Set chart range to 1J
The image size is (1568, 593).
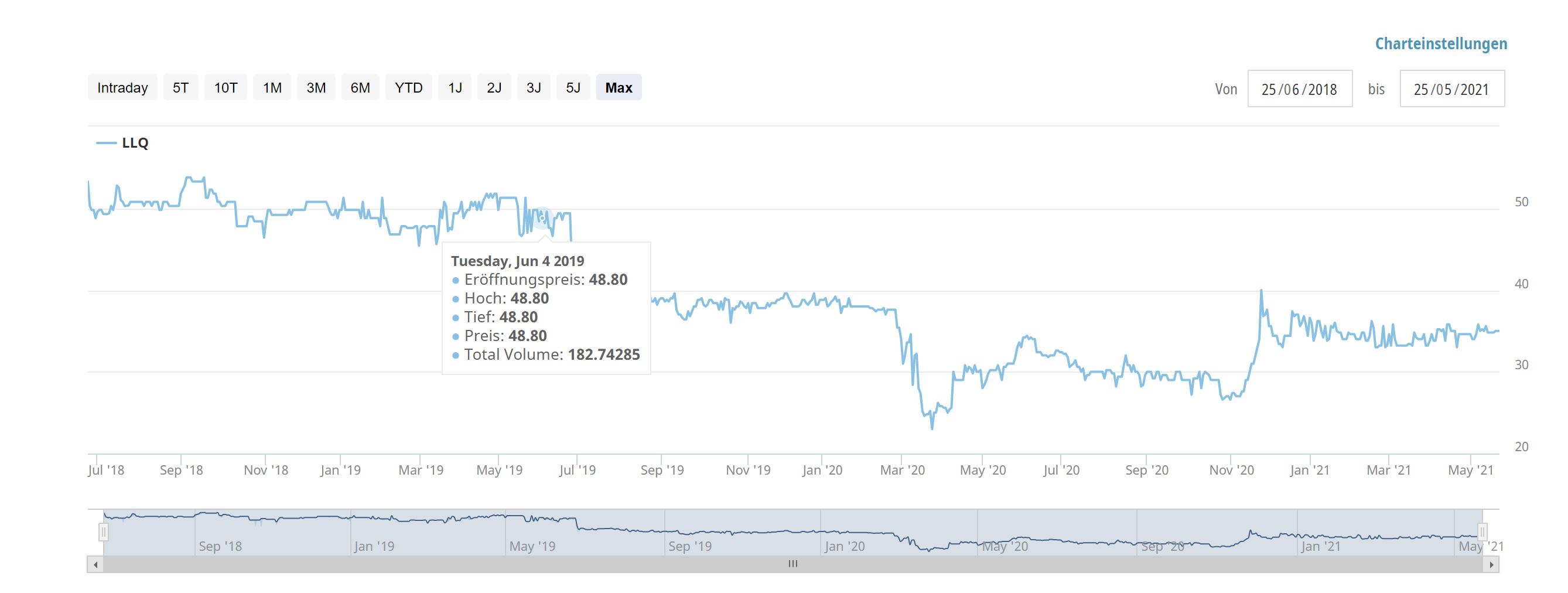pyautogui.click(x=455, y=88)
